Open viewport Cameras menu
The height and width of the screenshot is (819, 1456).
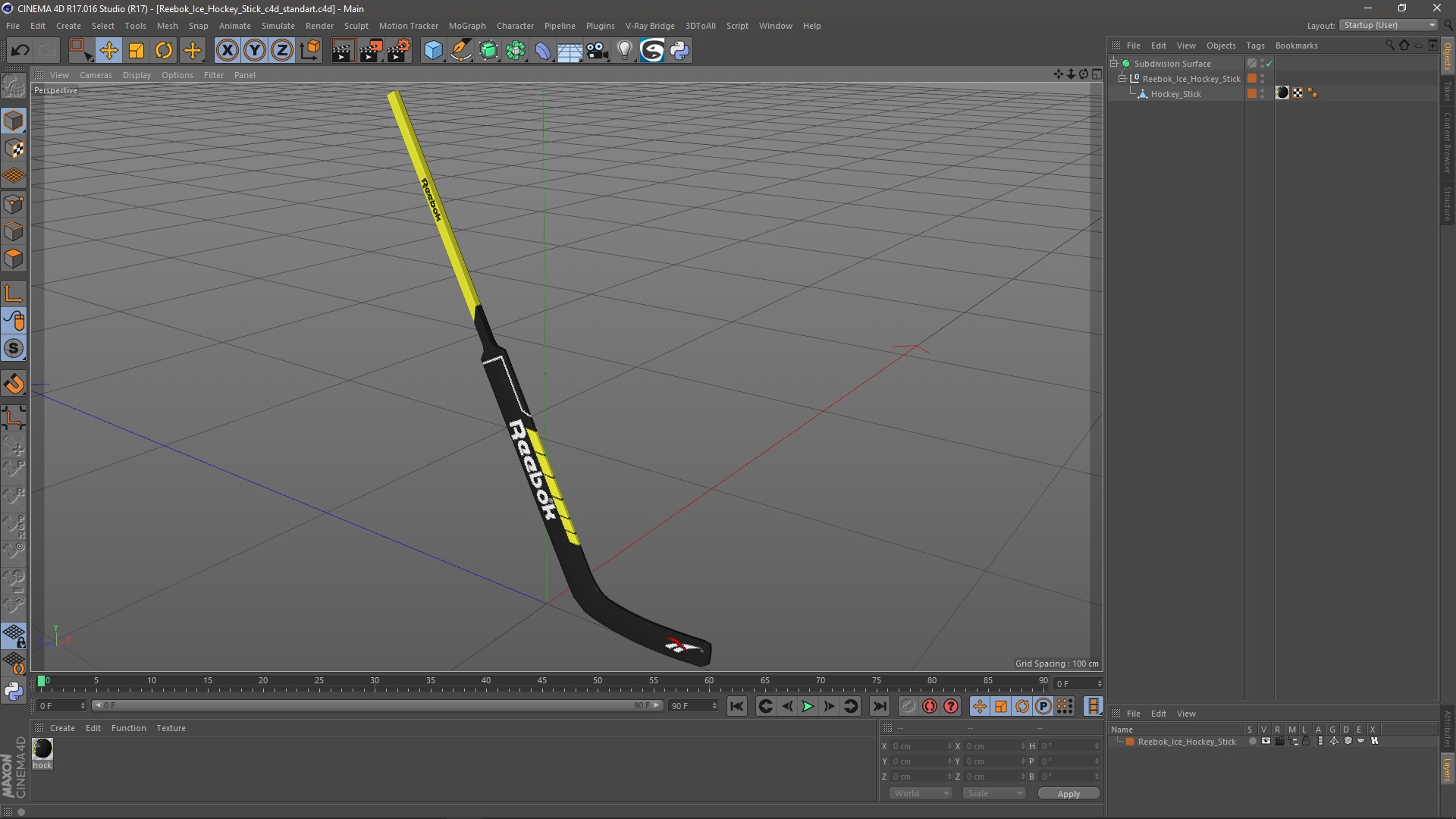tap(96, 75)
